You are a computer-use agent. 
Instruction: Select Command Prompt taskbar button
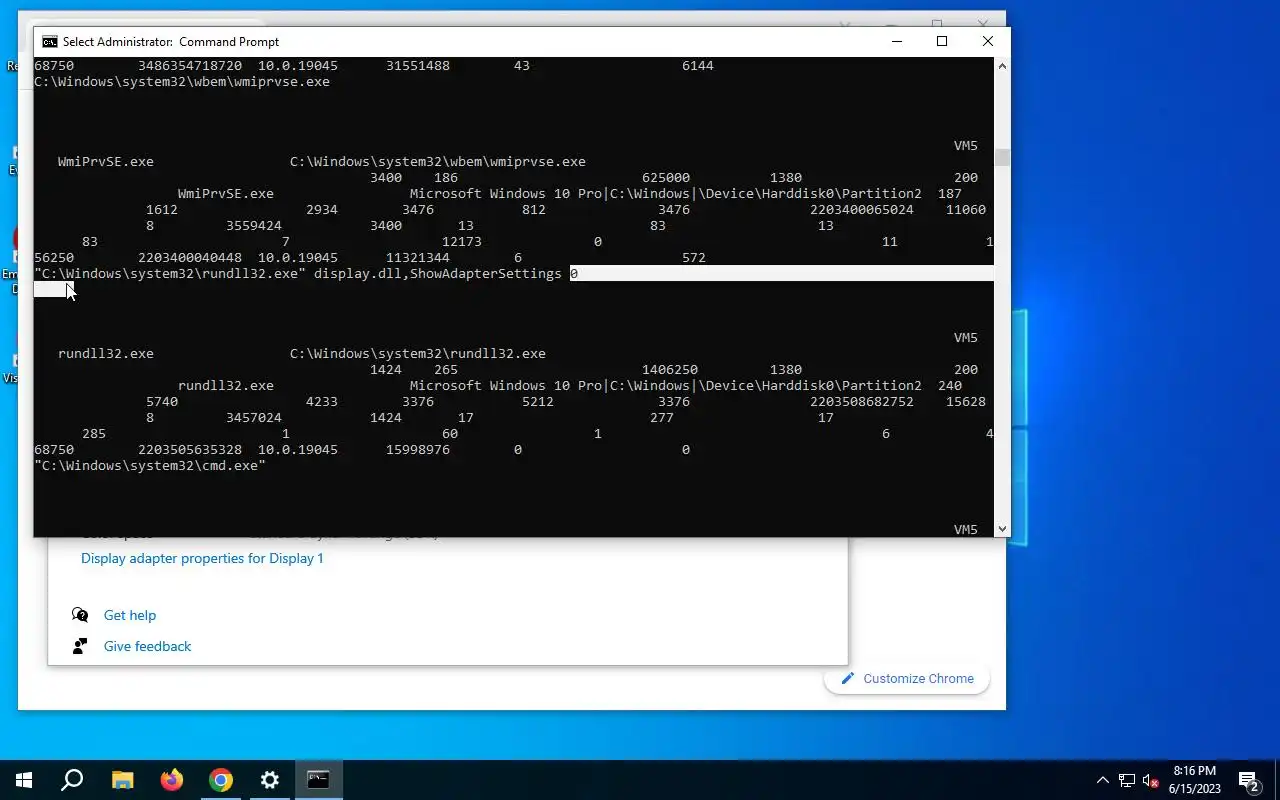click(319, 780)
